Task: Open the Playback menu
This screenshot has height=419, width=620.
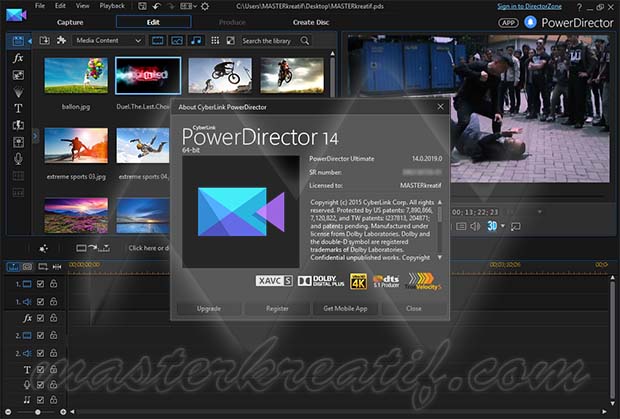Action: pos(112,6)
